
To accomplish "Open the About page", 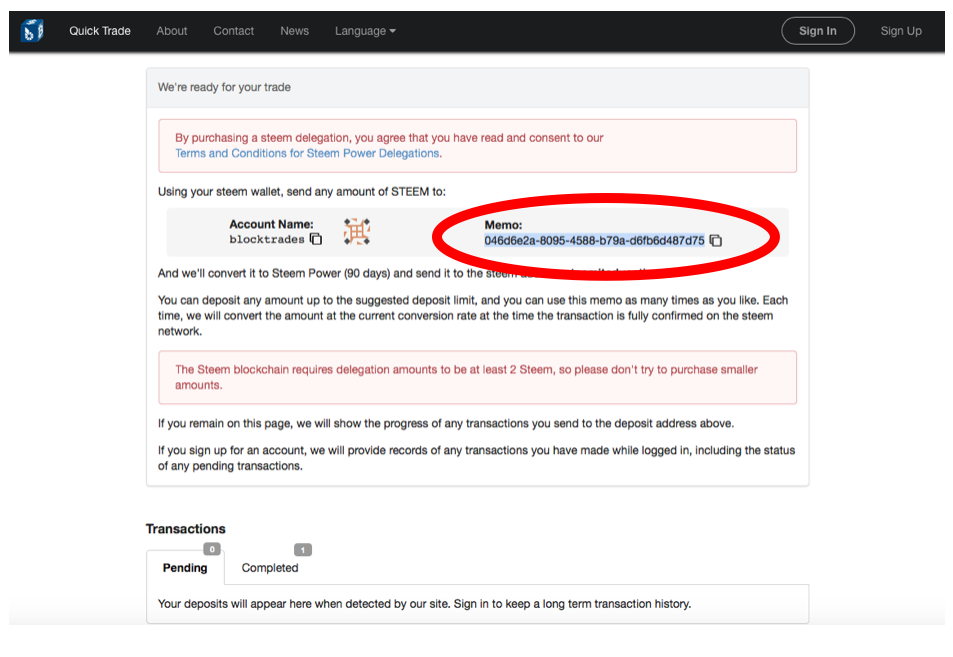I will point(172,31).
